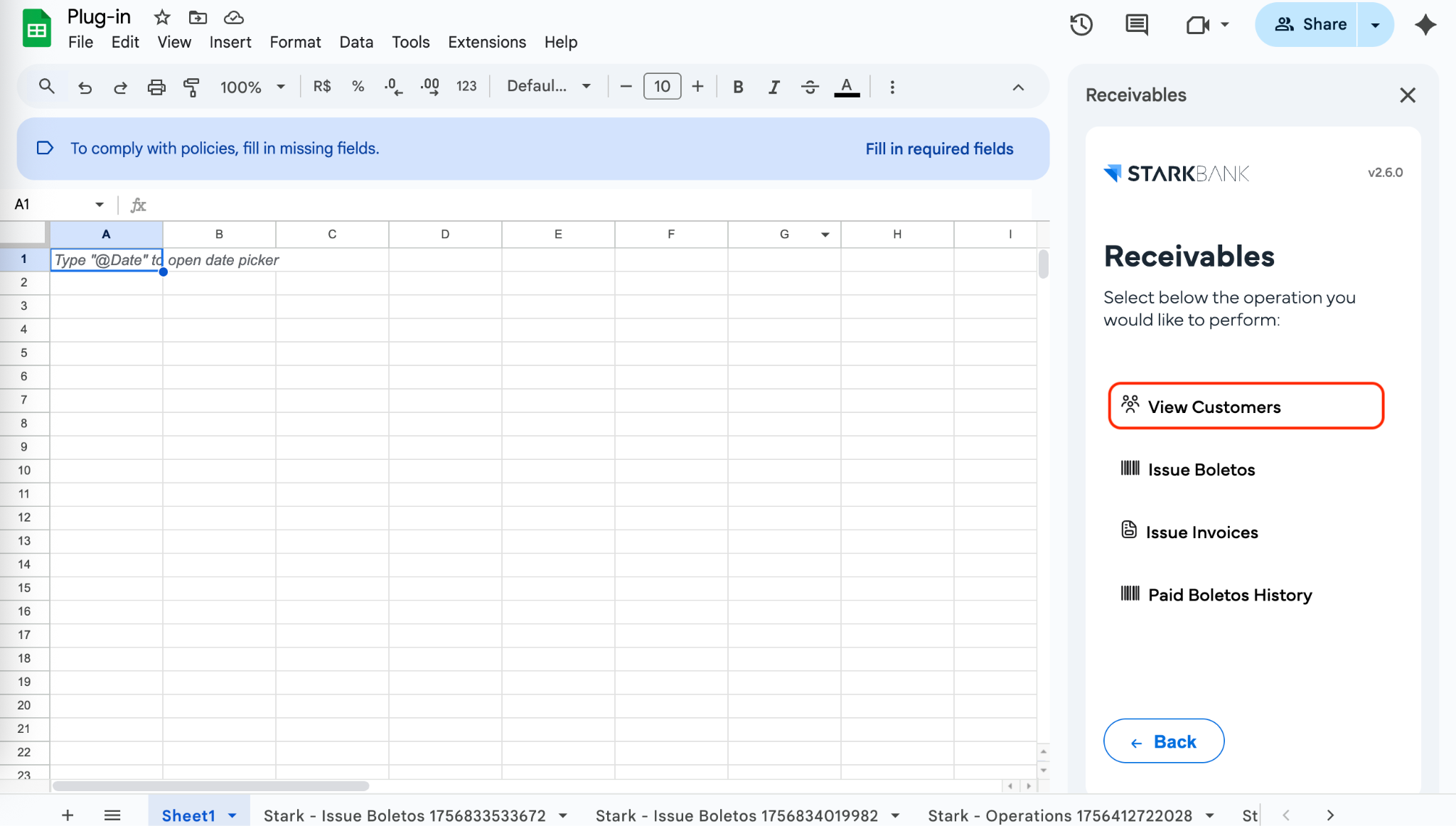The width and height of the screenshot is (1456, 826).
Task: Toggle italic formatting
Action: [x=773, y=87]
